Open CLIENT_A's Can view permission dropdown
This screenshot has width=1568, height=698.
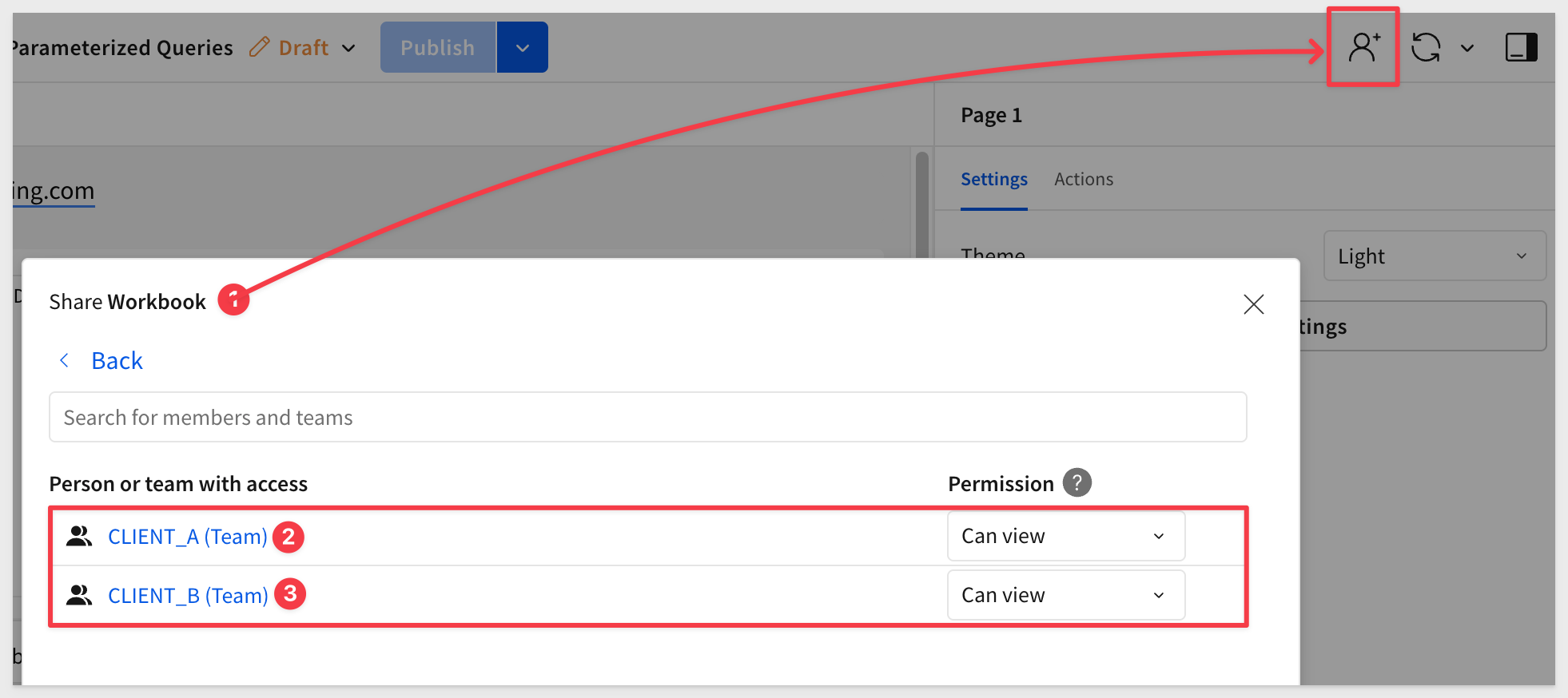click(x=1065, y=537)
